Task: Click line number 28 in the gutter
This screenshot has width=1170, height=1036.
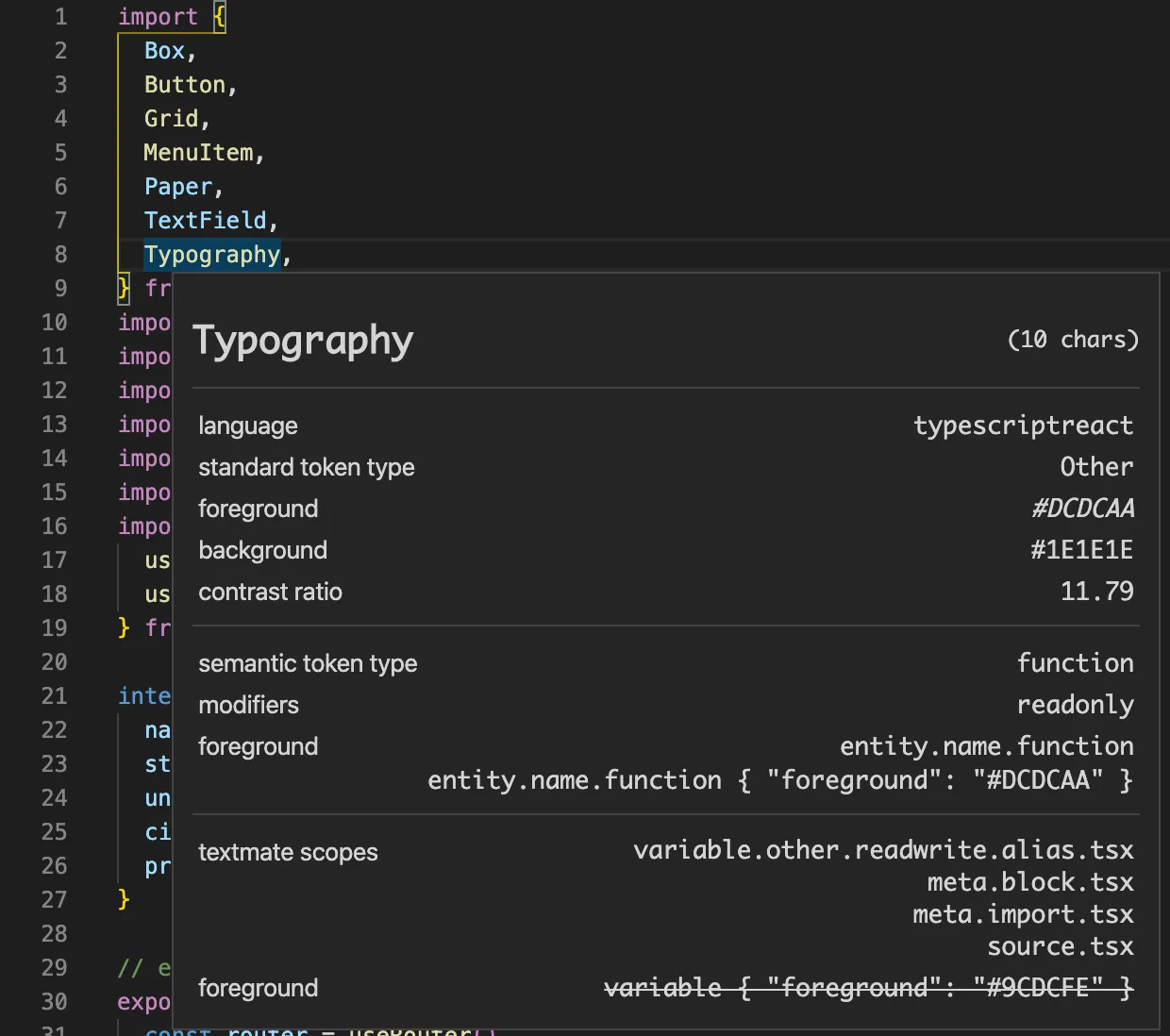Action: (55, 934)
